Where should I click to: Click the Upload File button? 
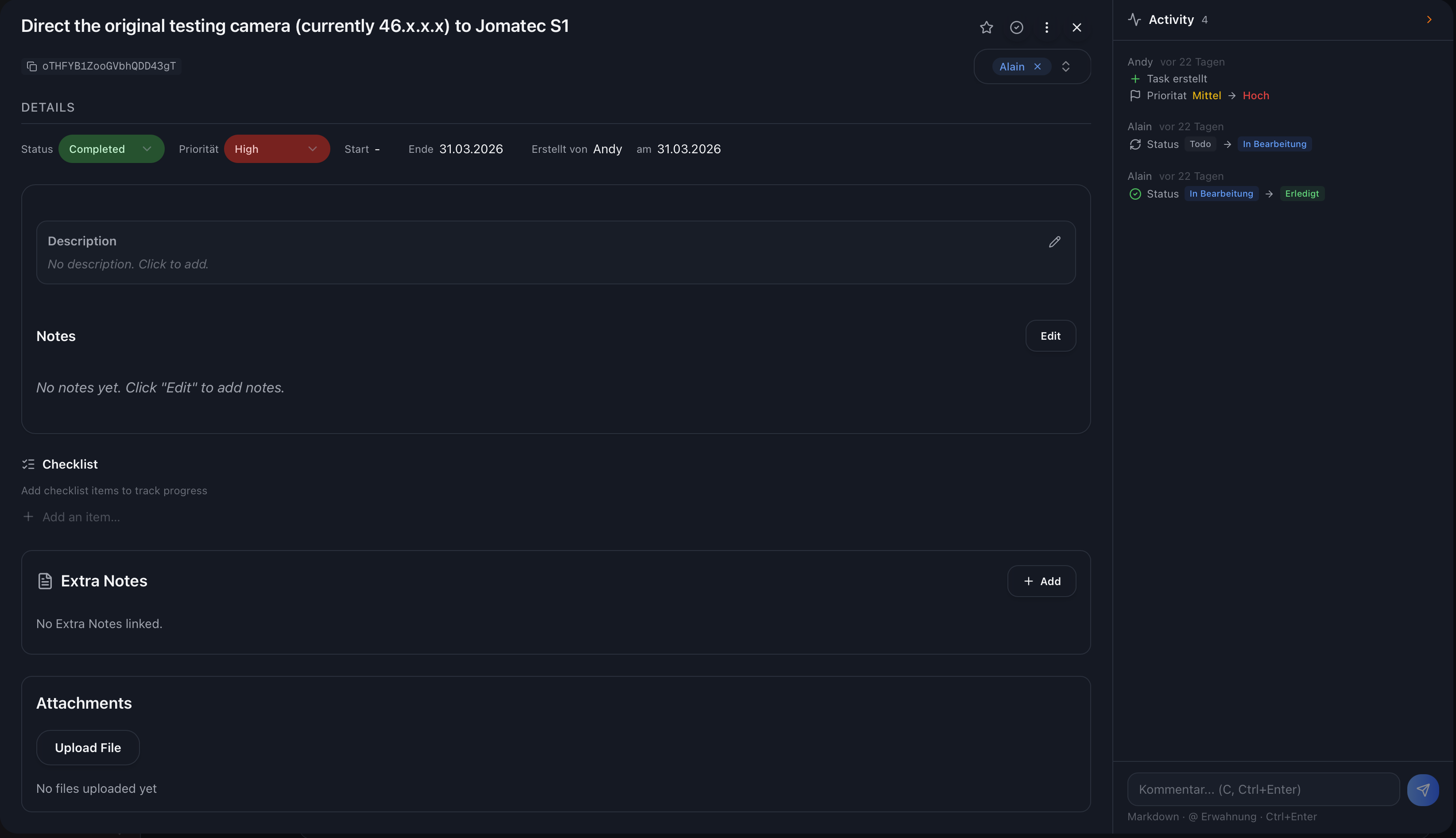coord(87,748)
